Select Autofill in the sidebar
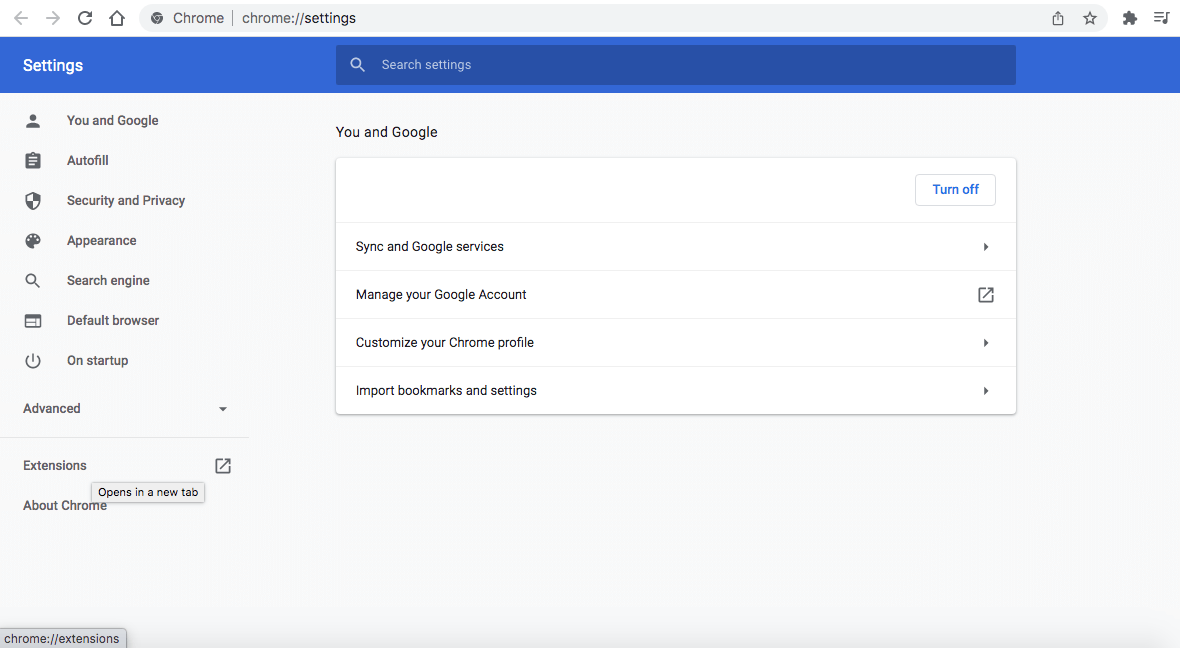This screenshot has width=1180, height=648. [87, 161]
